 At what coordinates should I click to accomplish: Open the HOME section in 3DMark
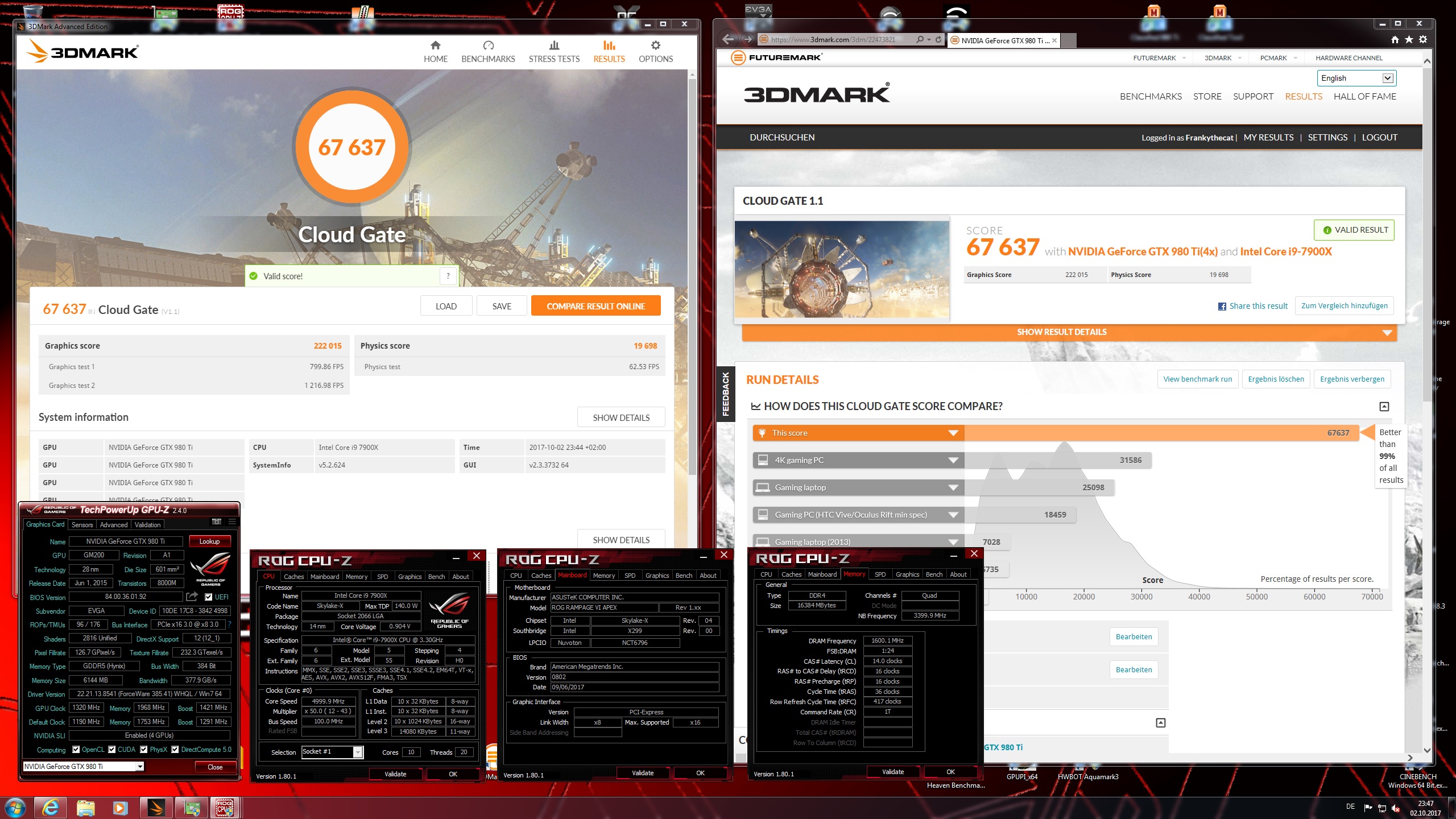(x=435, y=52)
